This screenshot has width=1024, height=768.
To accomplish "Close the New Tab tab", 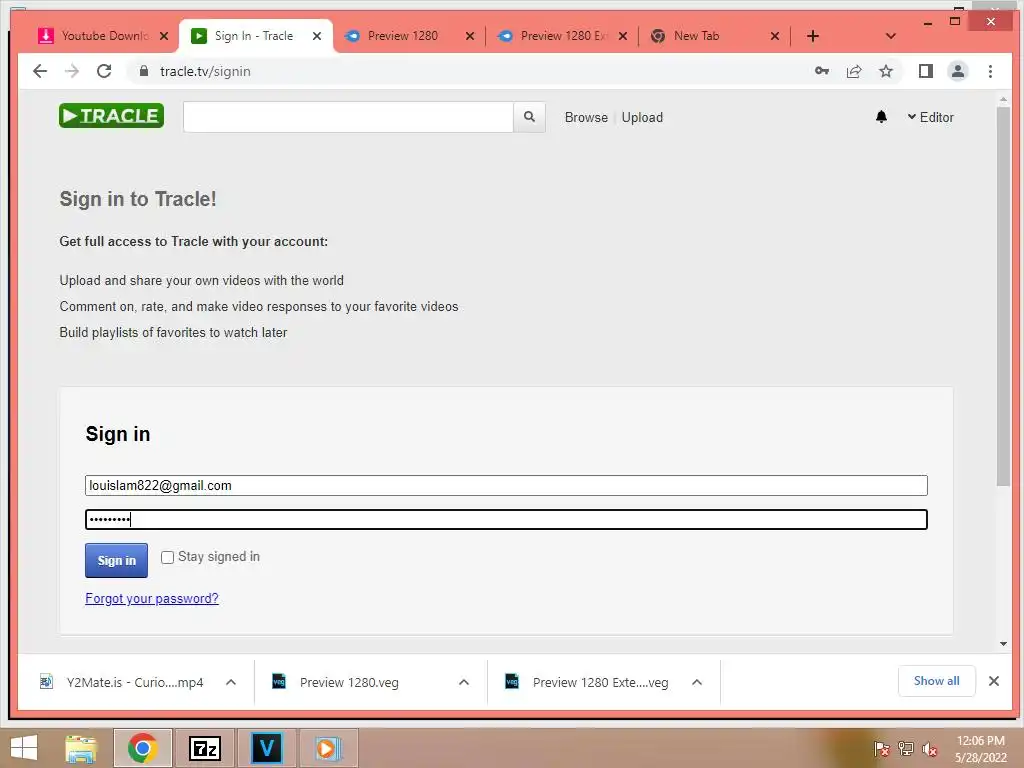I will pos(775,36).
